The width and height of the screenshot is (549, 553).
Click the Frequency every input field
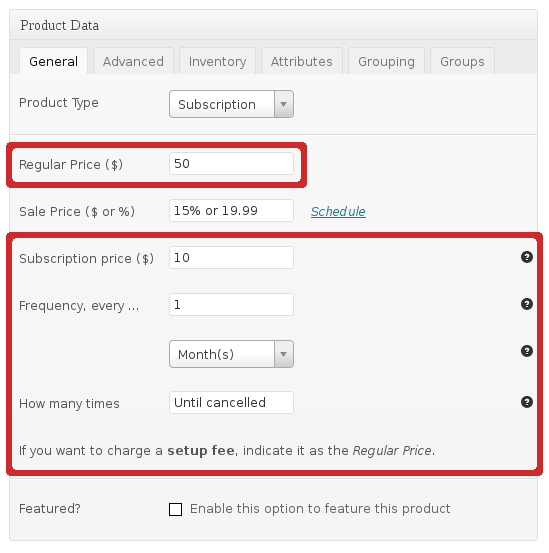pyautogui.click(x=231, y=304)
